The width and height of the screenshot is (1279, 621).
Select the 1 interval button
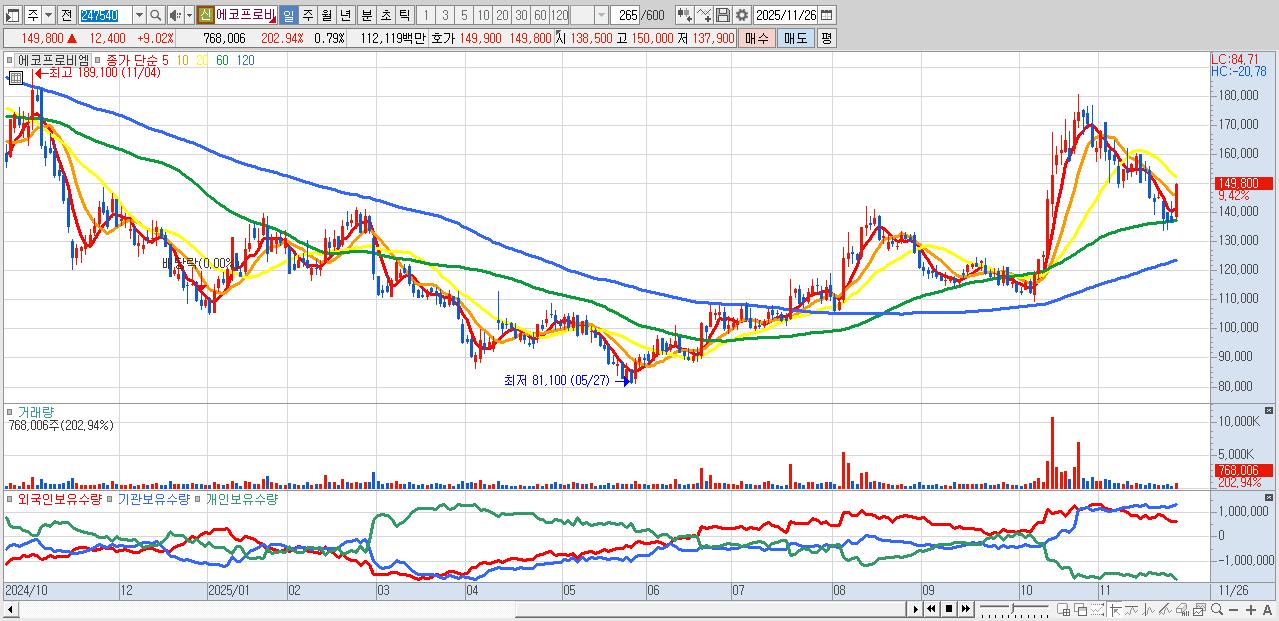tap(425, 15)
